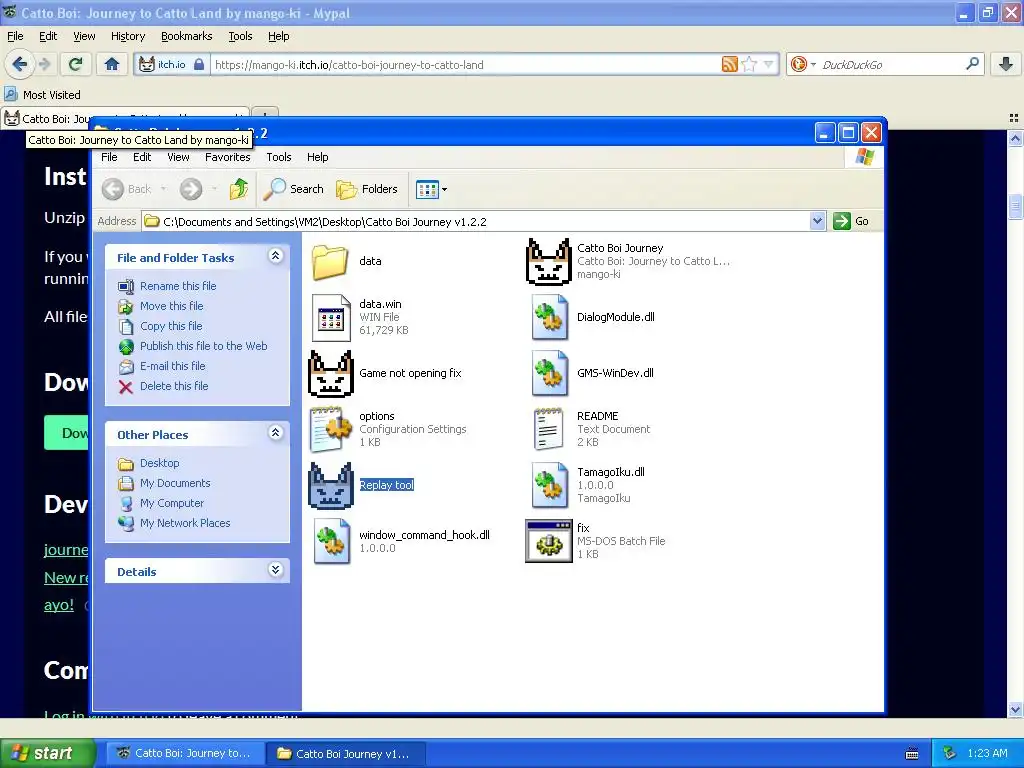1024x768 pixels.
Task: Open the Back history dropdown arrow
Action: point(163,189)
